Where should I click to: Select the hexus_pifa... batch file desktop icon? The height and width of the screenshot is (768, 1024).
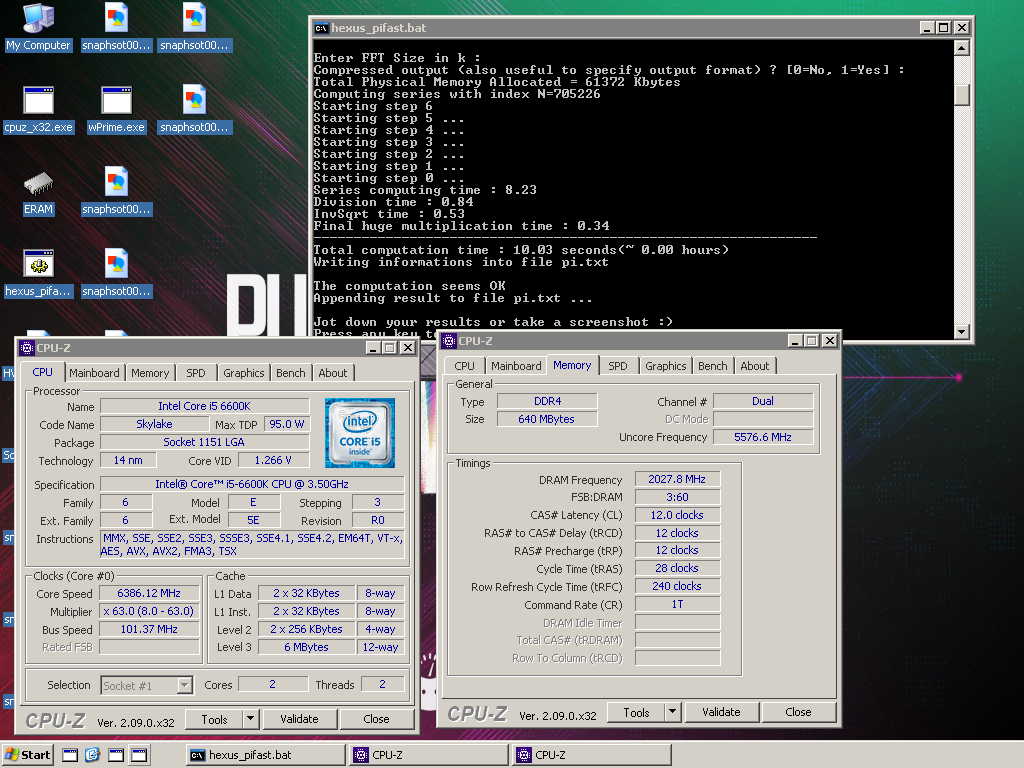point(38,274)
